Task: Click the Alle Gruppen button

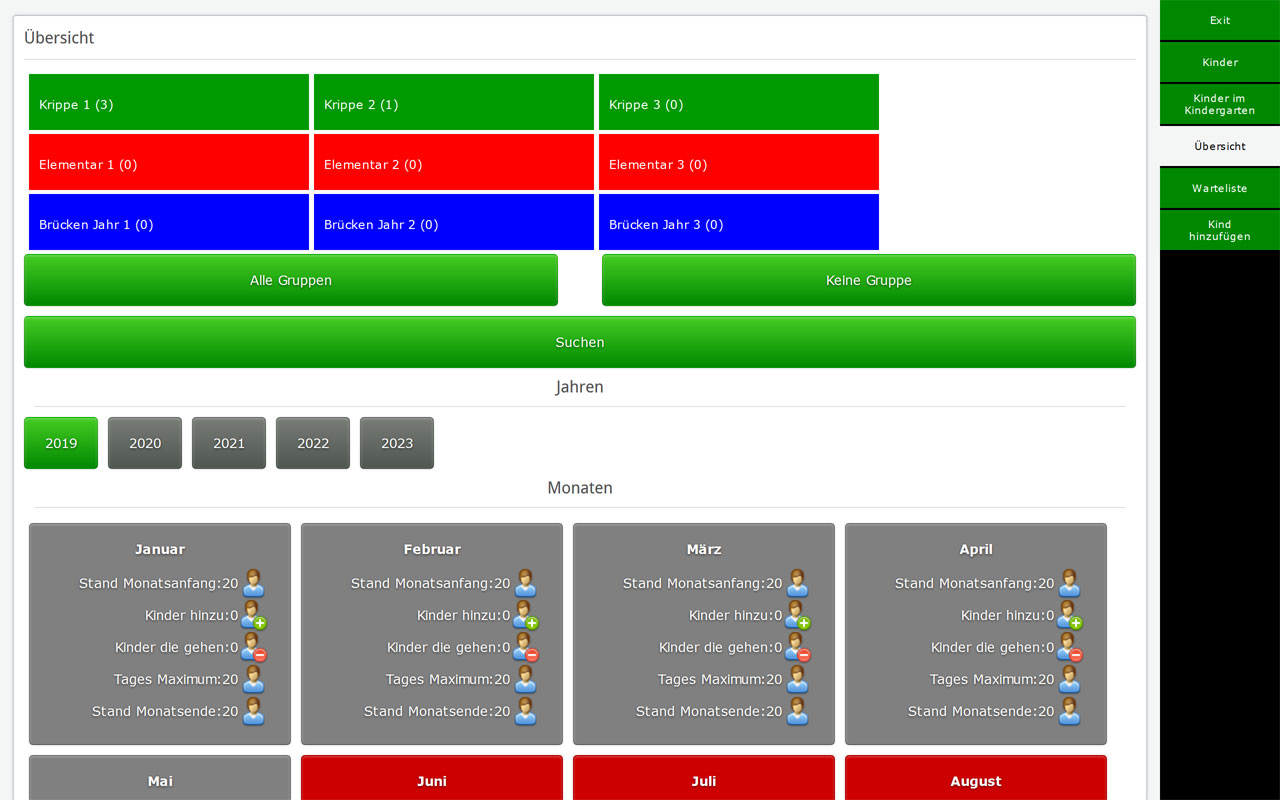Action: (x=291, y=280)
